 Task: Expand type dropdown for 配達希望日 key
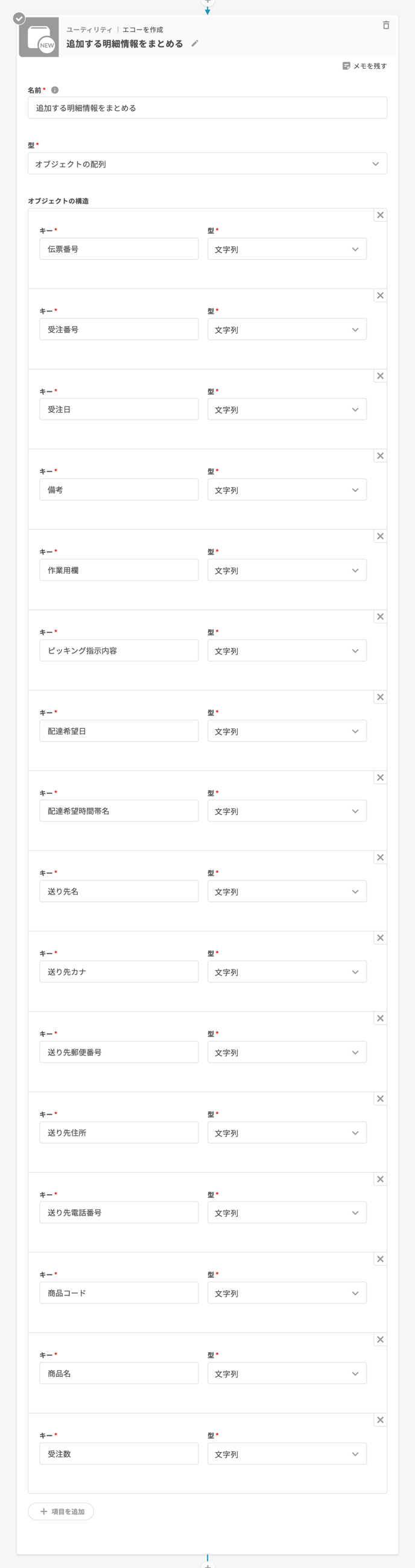tap(287, 731)
